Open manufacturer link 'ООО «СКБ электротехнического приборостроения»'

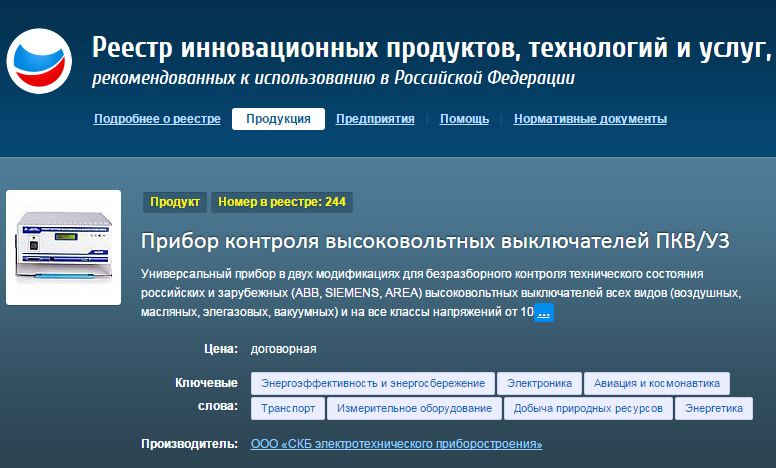[x=396, y=444]
